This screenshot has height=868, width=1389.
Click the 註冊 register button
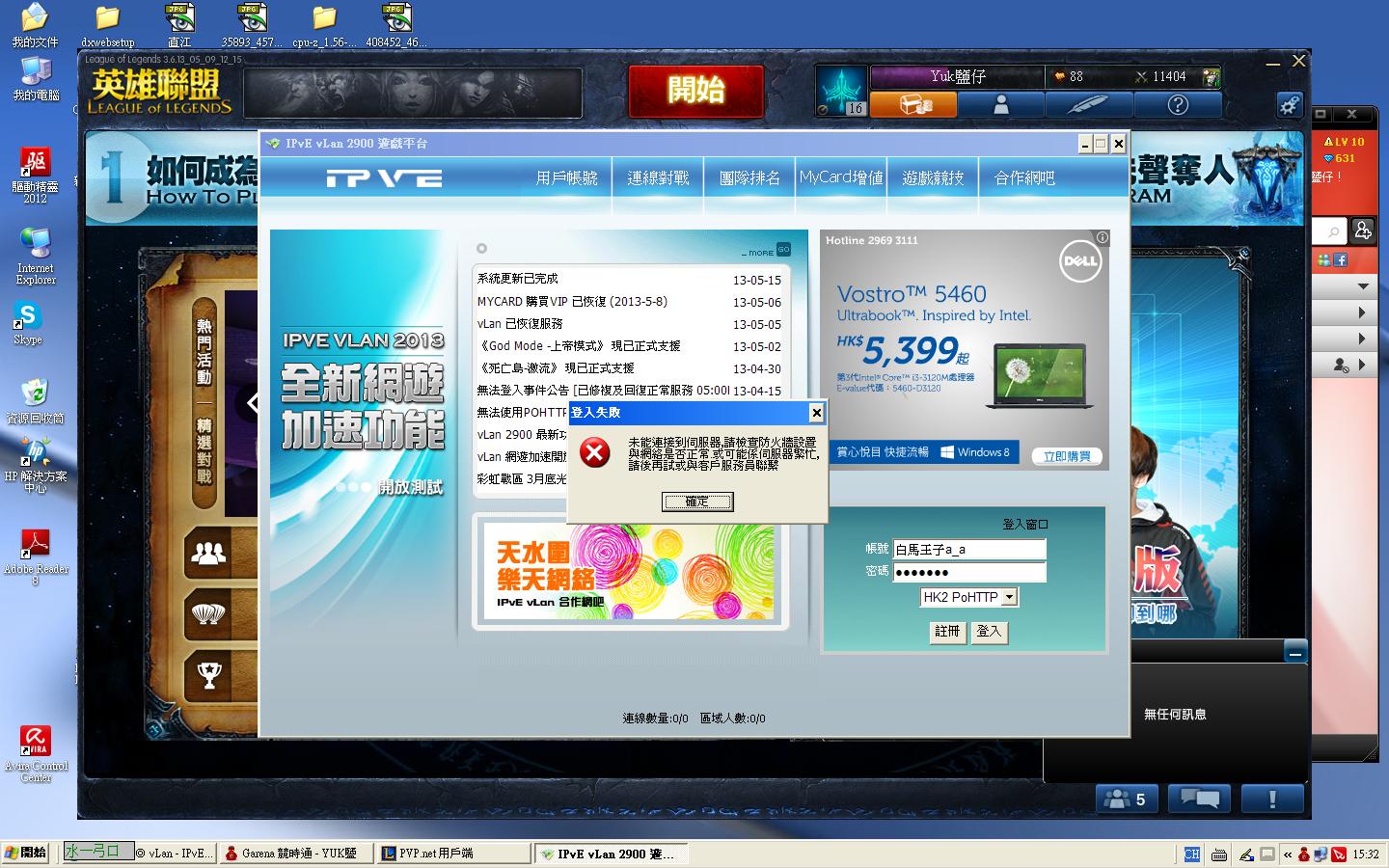(x=947, y=632)
